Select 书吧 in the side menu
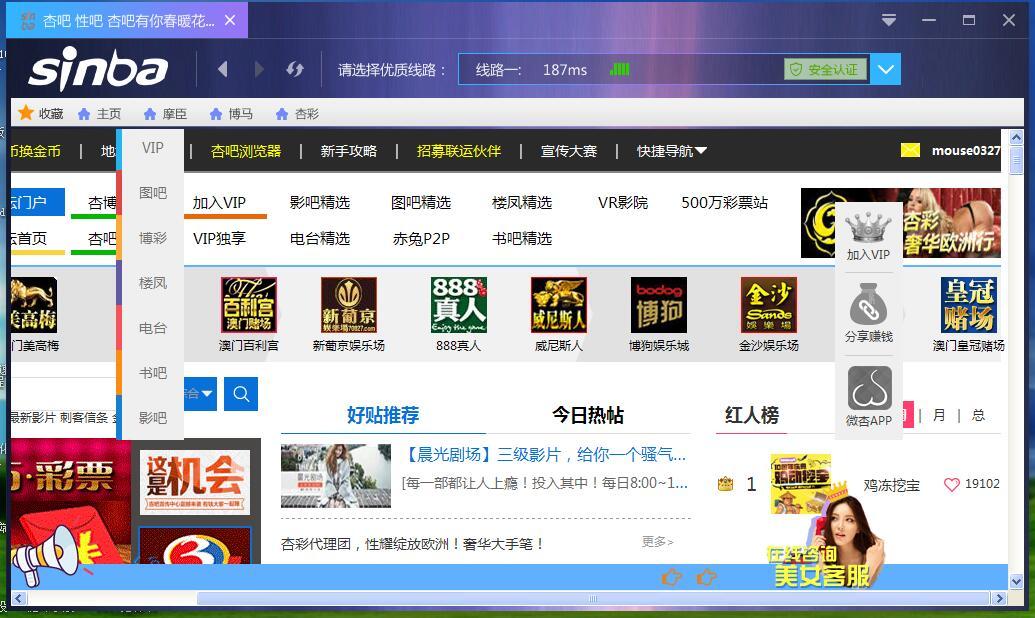 point(152,372)
